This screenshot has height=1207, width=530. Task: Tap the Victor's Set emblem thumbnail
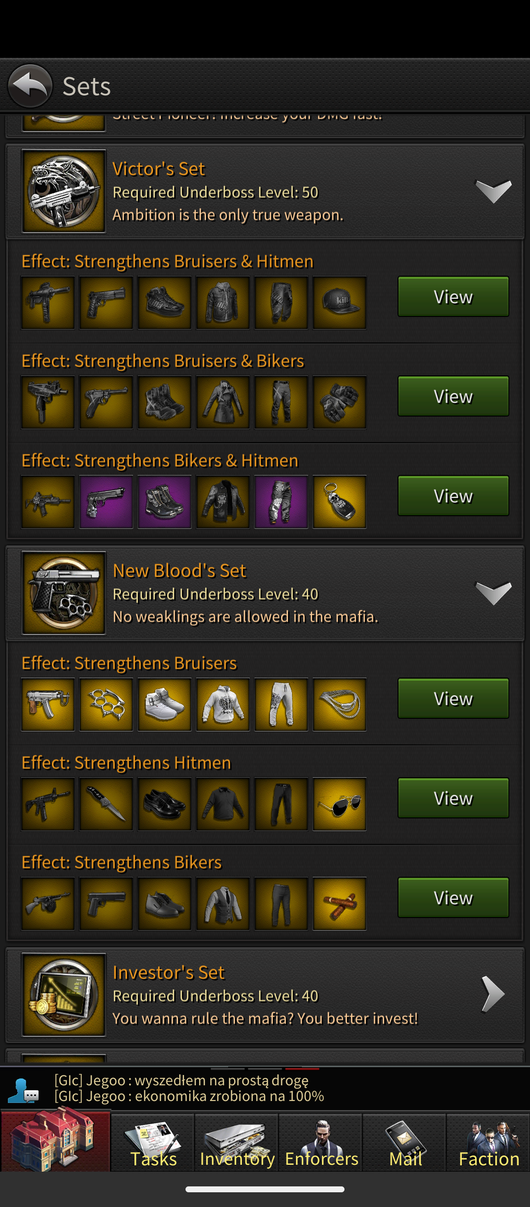[x=64, y=191]
